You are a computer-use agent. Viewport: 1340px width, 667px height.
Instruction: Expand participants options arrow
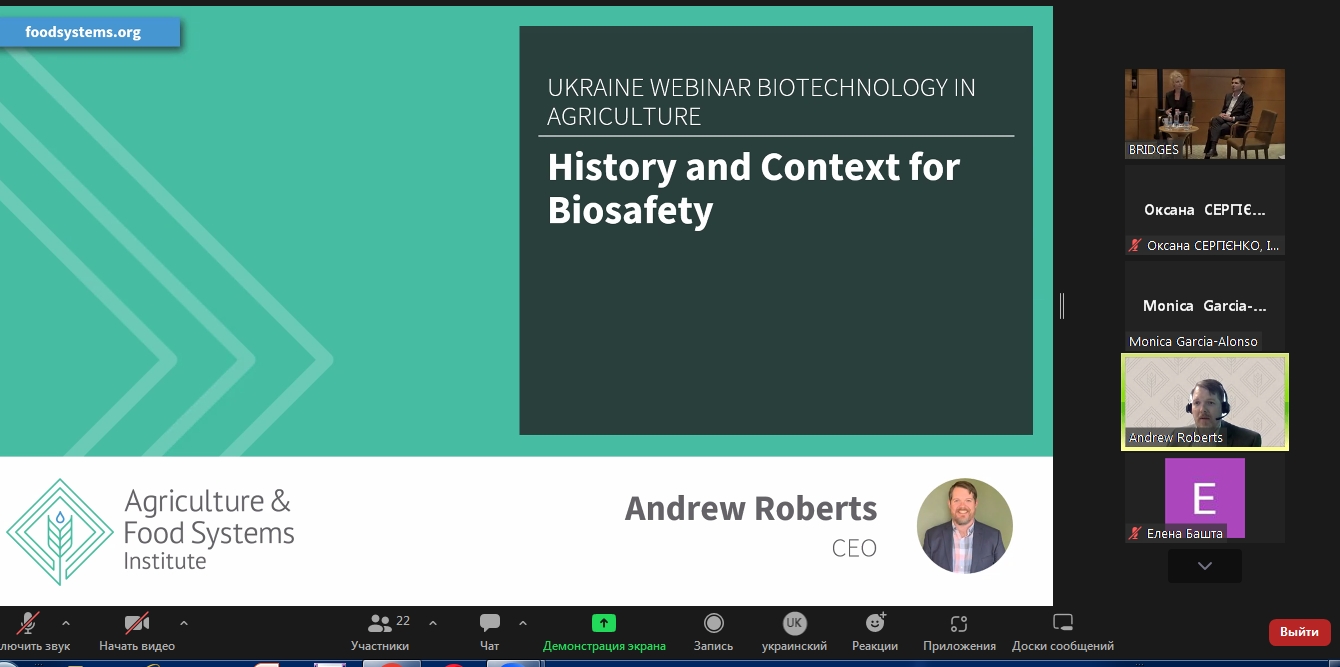coord(433,623)
